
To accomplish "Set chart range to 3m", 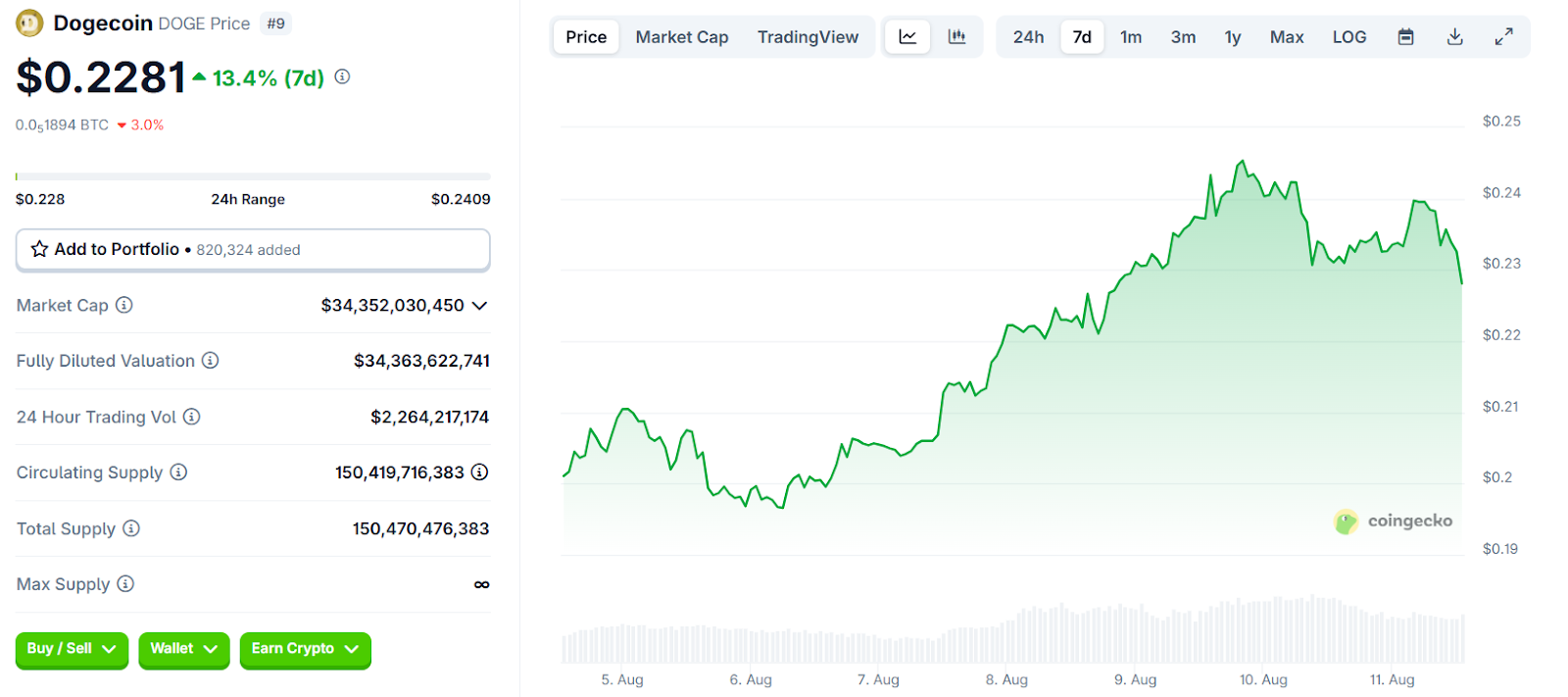I will (1183, 37).
